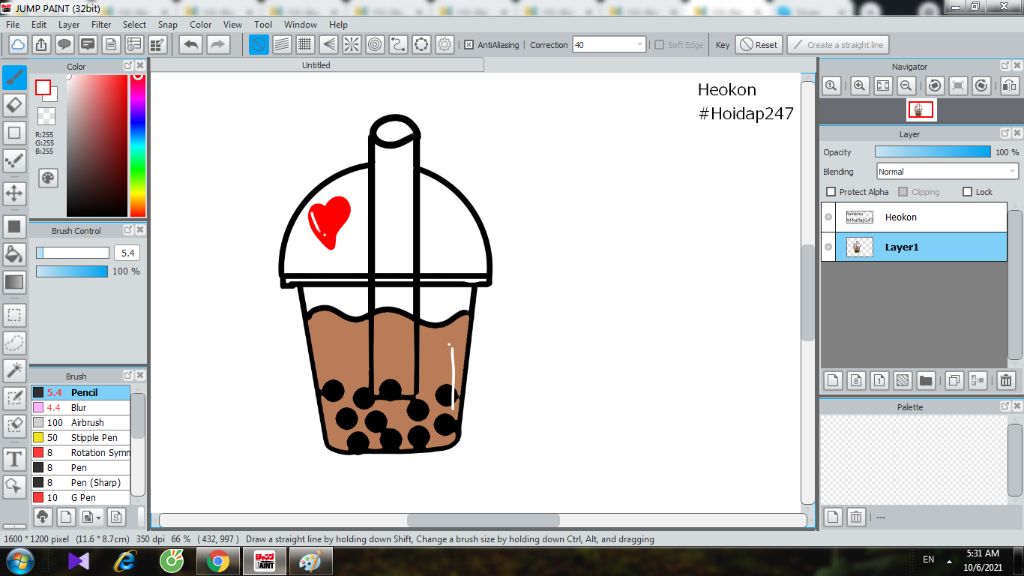
Task: Open the add brush dropdown arrow
Action: click(99, 517)
